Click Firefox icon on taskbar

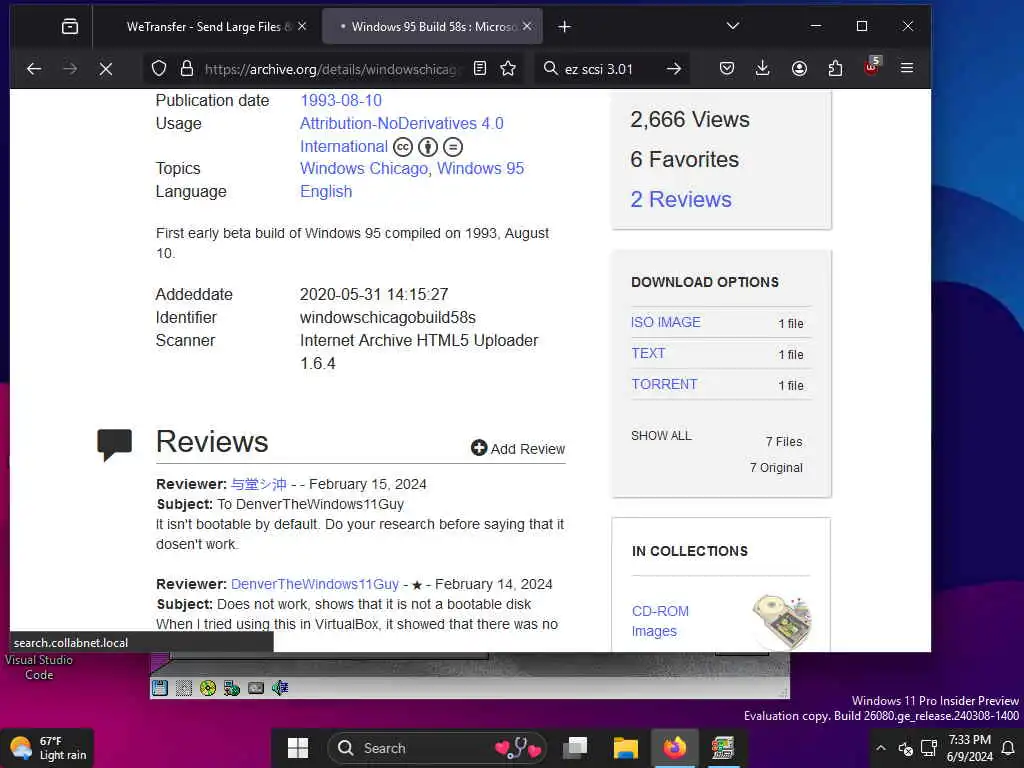tap(675, 748)
